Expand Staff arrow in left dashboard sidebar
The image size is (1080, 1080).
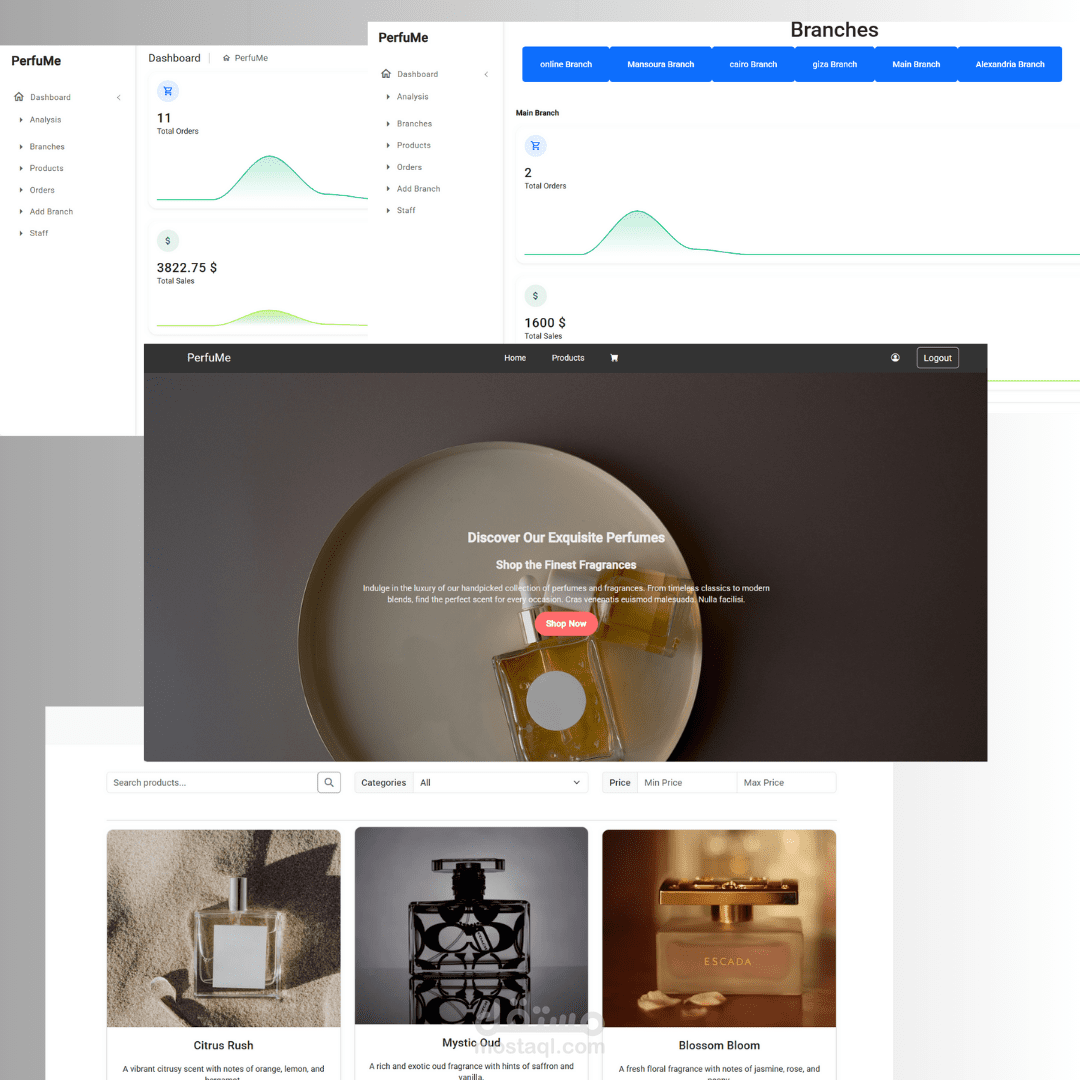pos(21,233)
